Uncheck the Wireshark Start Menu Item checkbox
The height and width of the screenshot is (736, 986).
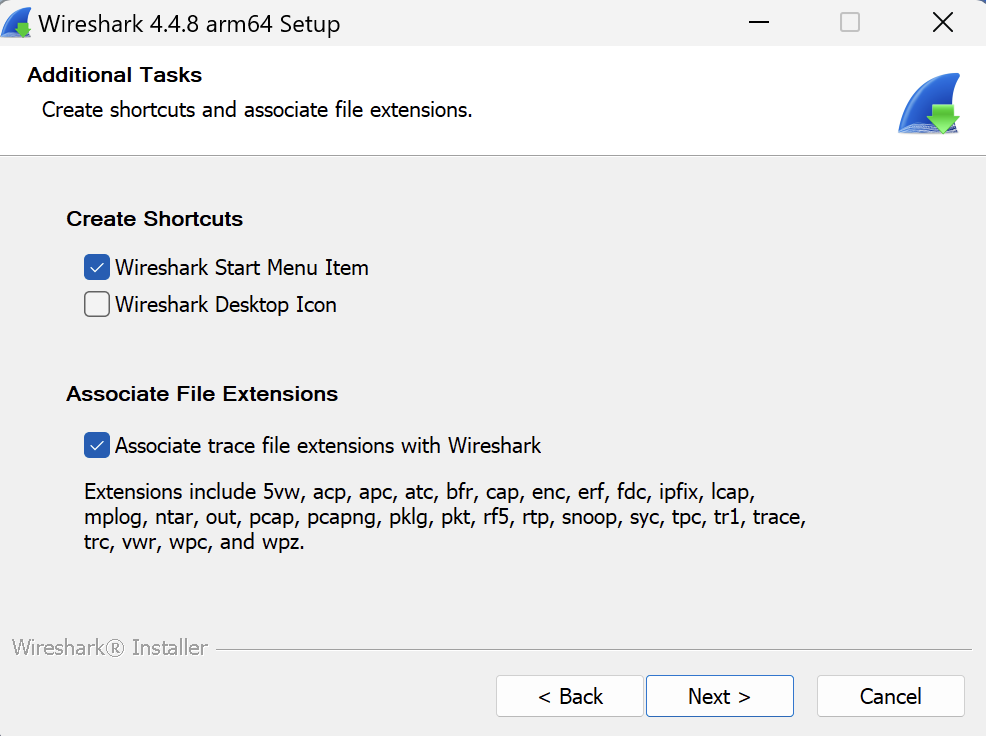pos(97,268)
